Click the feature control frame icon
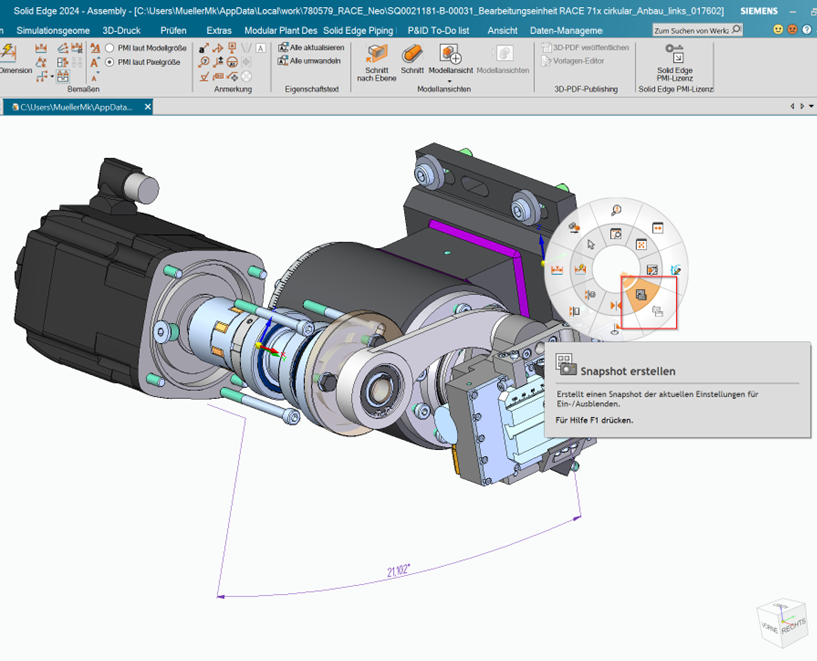The height and width of the screenshot is (661, 817). click(x=218, y=77)
